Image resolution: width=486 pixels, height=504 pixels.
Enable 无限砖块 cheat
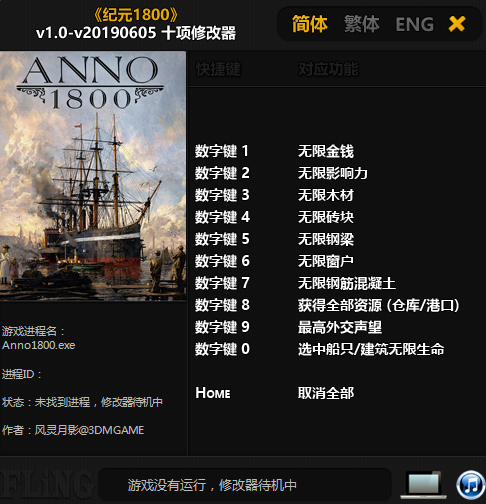pyautogui.click(x=326, y=217)
